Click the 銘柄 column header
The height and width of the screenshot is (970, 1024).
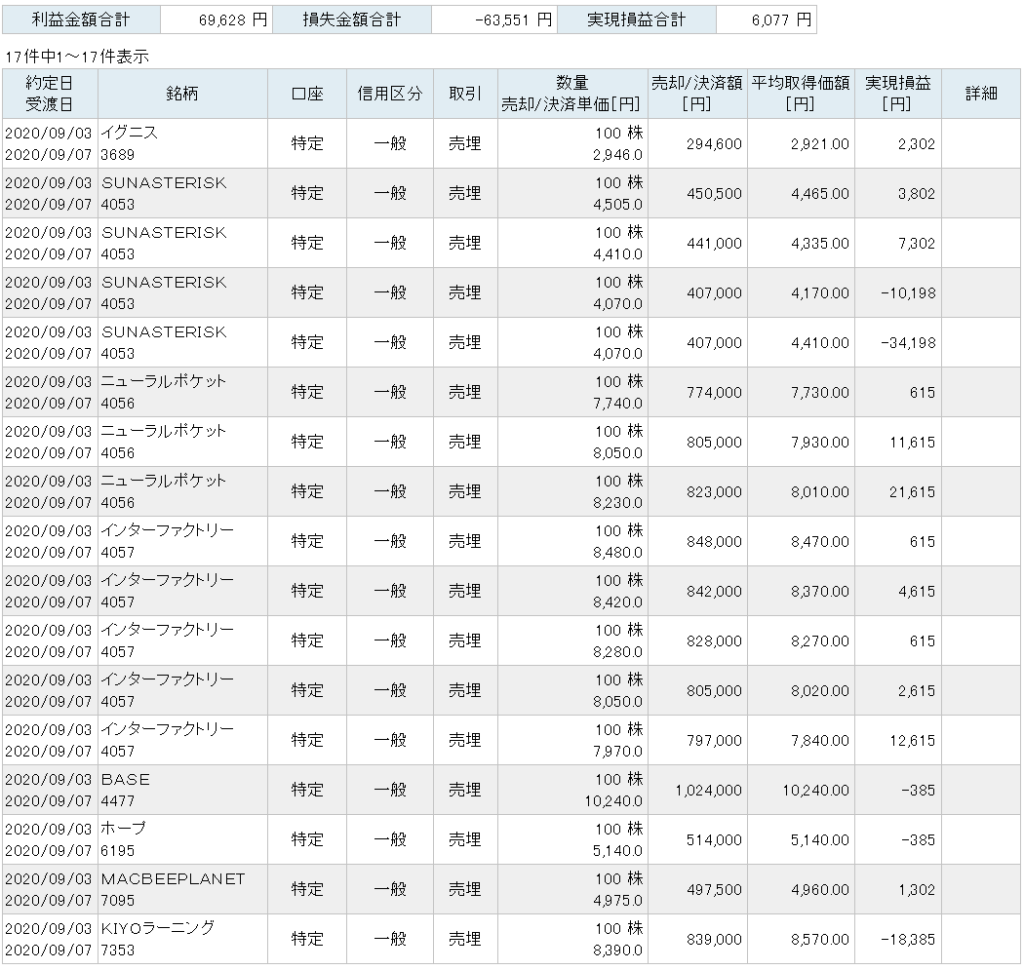[x=182, y=93]
